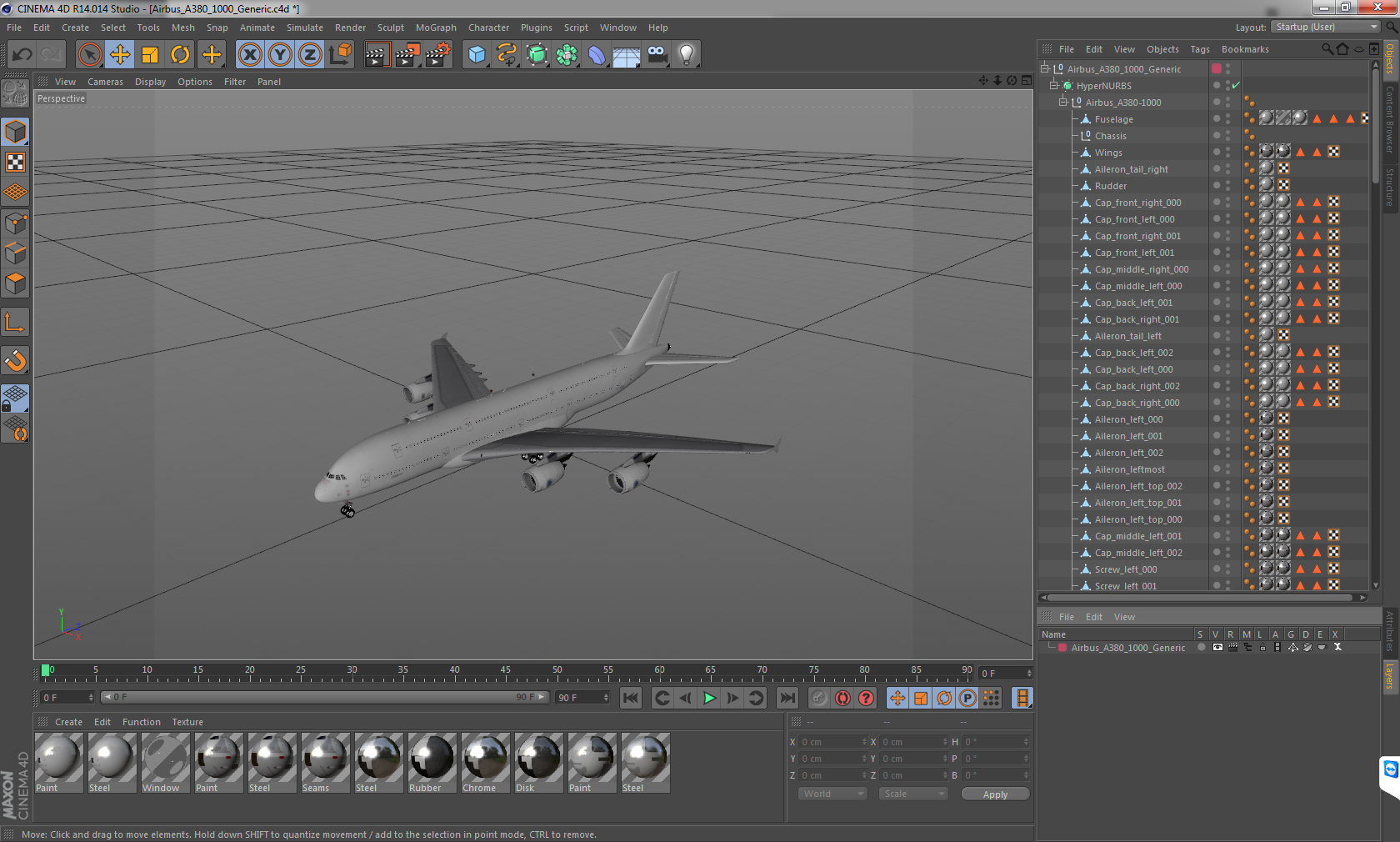The image size is (1400, 842).
Task: Add a floor environment object
Action: pos(627,55)
